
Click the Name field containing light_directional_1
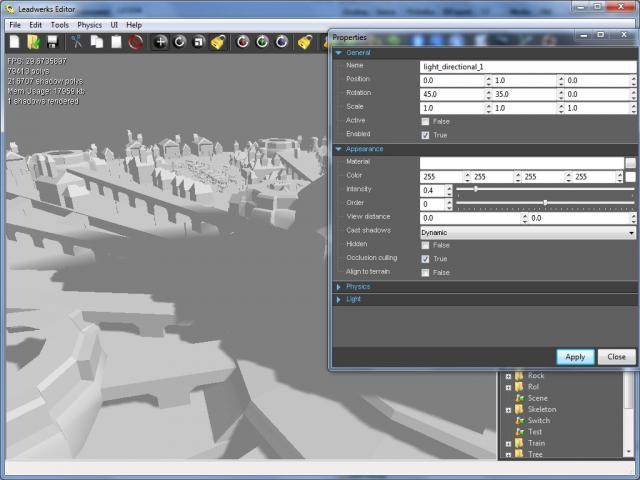point(527,66)
